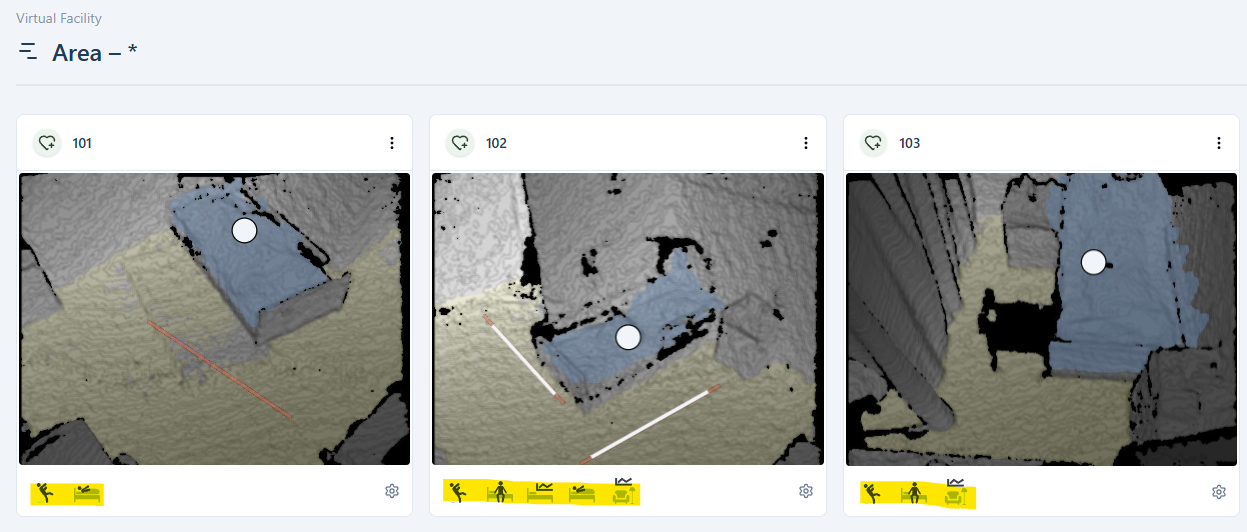This screenshot has height=532, width=1247.
Task: Open the three-dot menu for room 101
Action: pos(392,143)
